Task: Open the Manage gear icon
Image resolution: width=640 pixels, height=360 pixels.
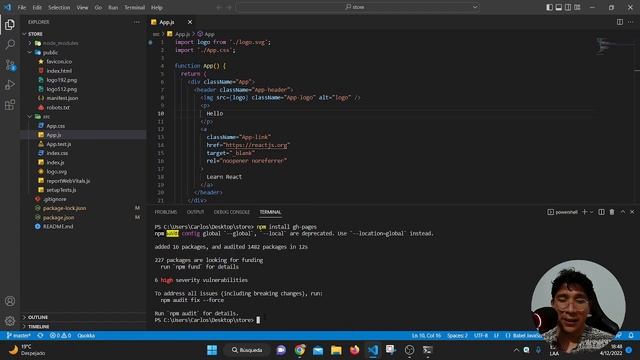Action: 10,321
